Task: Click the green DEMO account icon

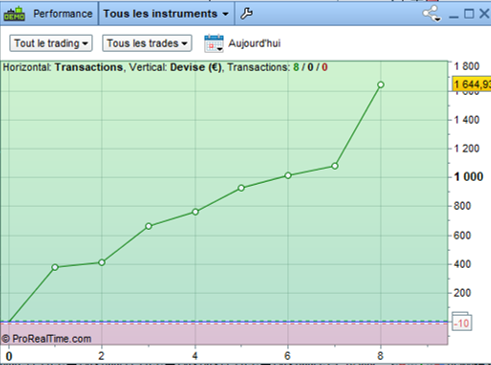Action: click(x=14, y=14)
